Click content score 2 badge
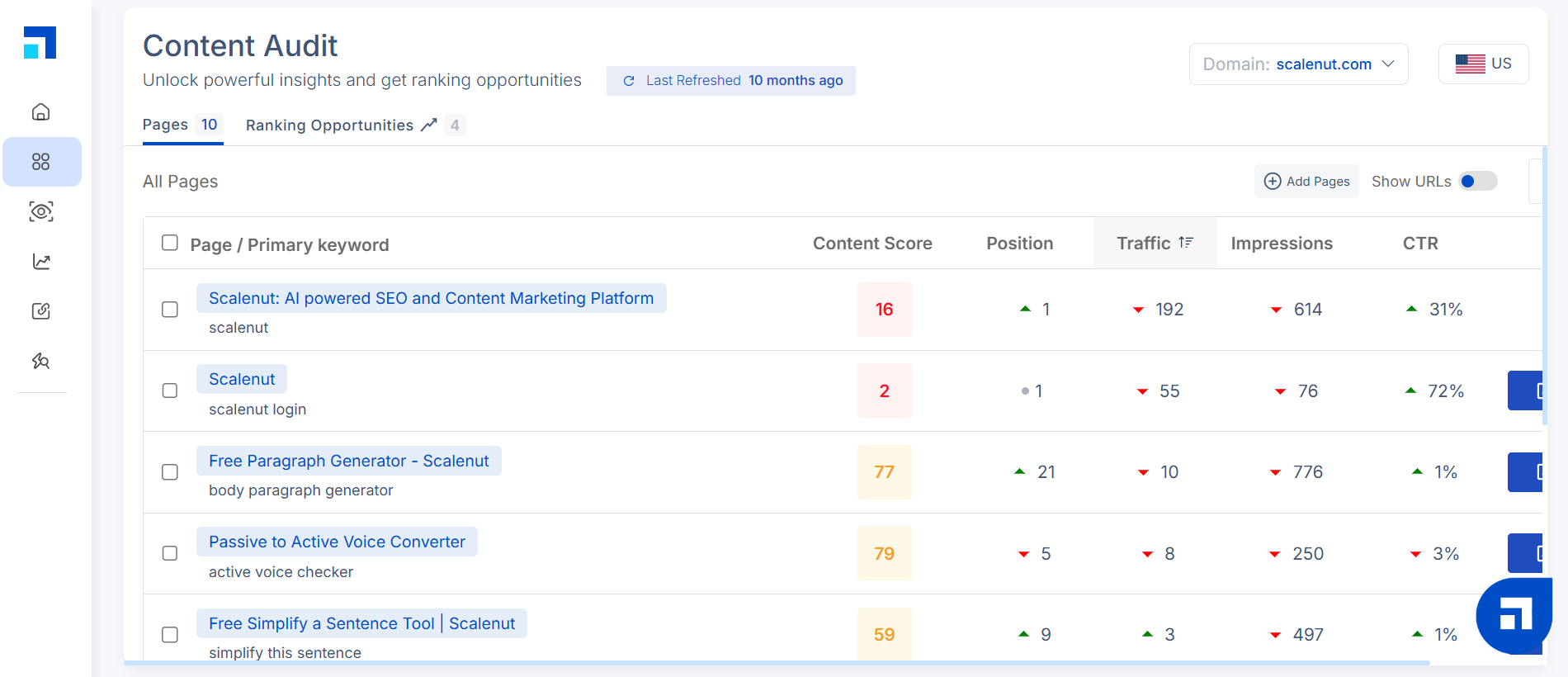 (885, 391)
